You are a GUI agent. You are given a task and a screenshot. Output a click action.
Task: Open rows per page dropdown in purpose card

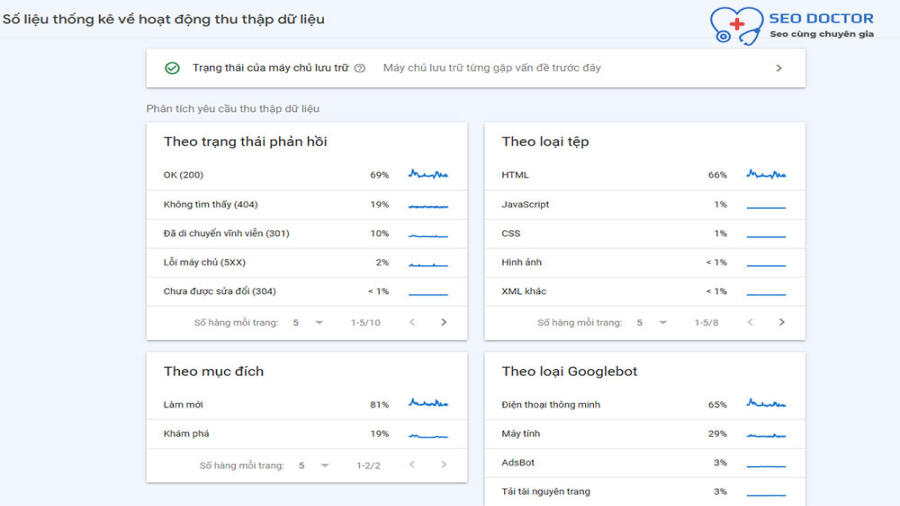[314, 465]
